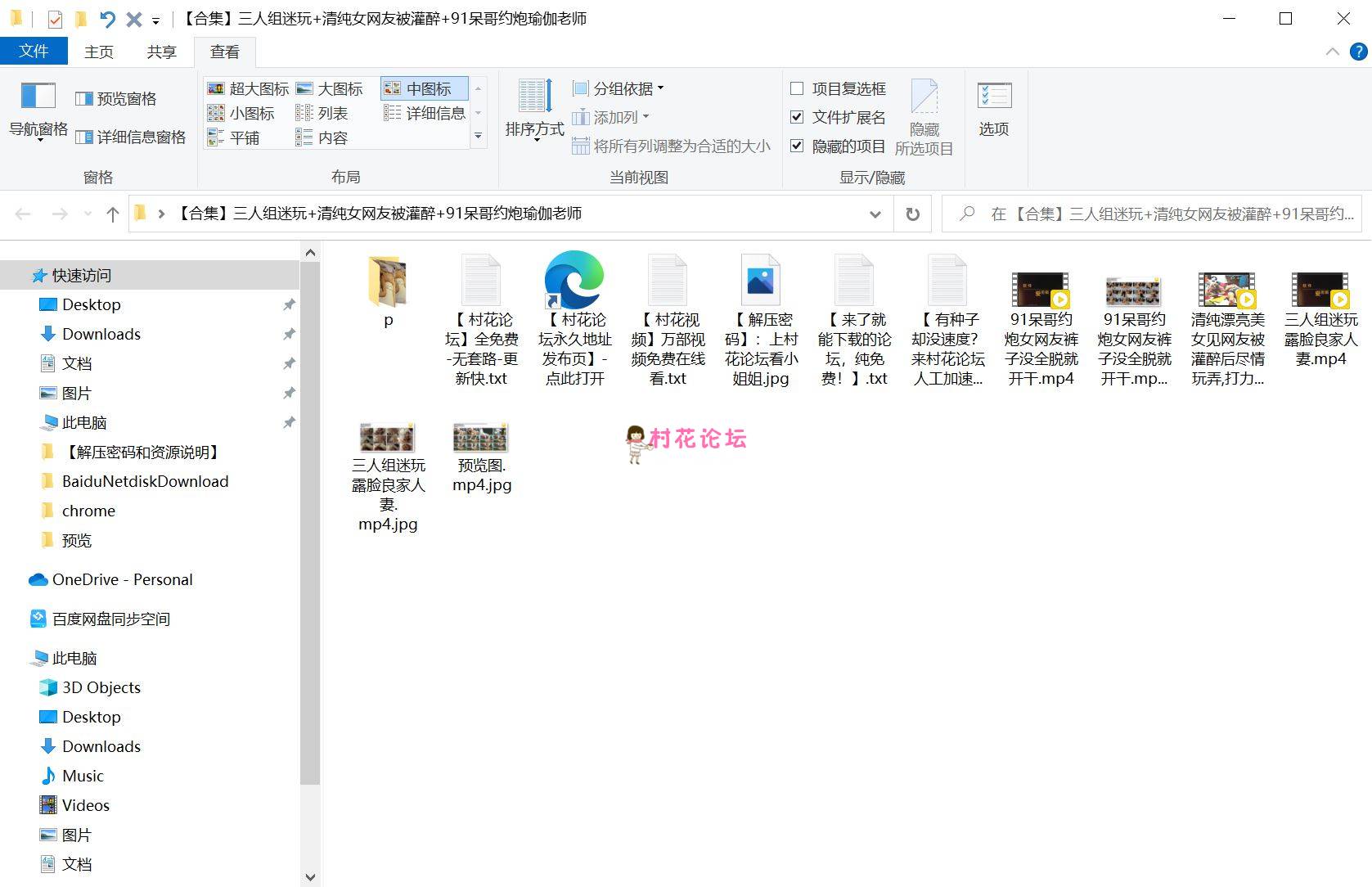This screenshot has width=1372, height=887.
Task: Open the blue Help question mark icon
Action: tap(1358, 52)
